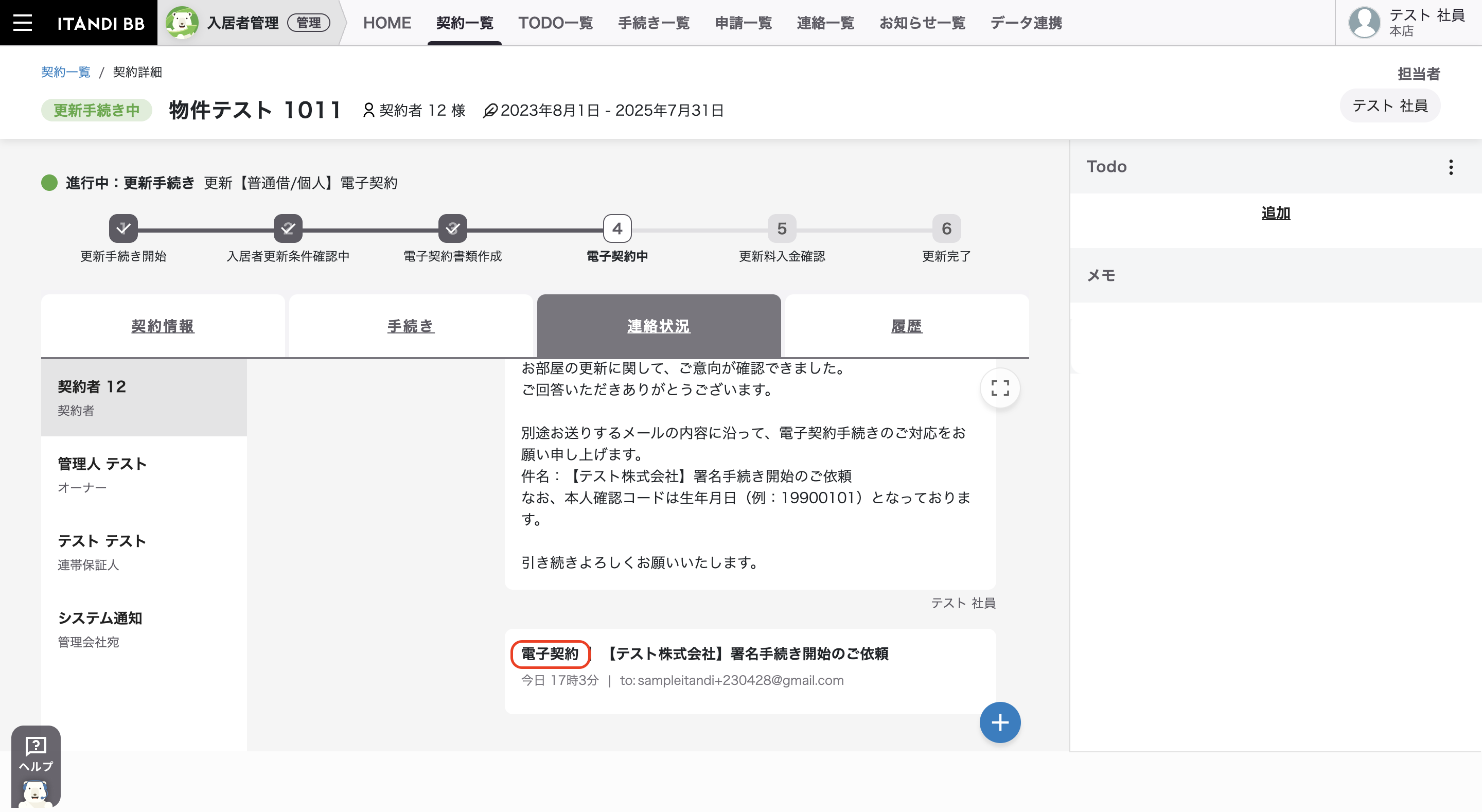This screenshot has width=1482, height=812.
Task: Click the ITANDI BB logo
Action: pos(101,23)
